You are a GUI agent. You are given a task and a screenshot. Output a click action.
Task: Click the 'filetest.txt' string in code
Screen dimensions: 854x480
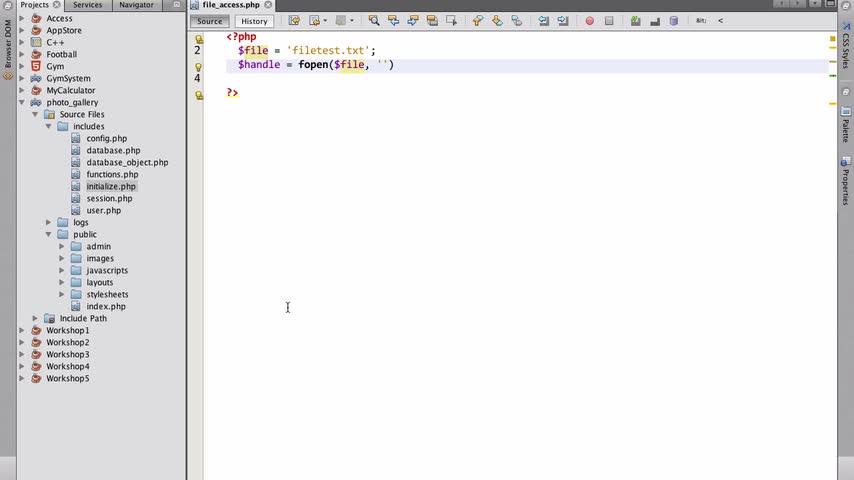[328, 50]
